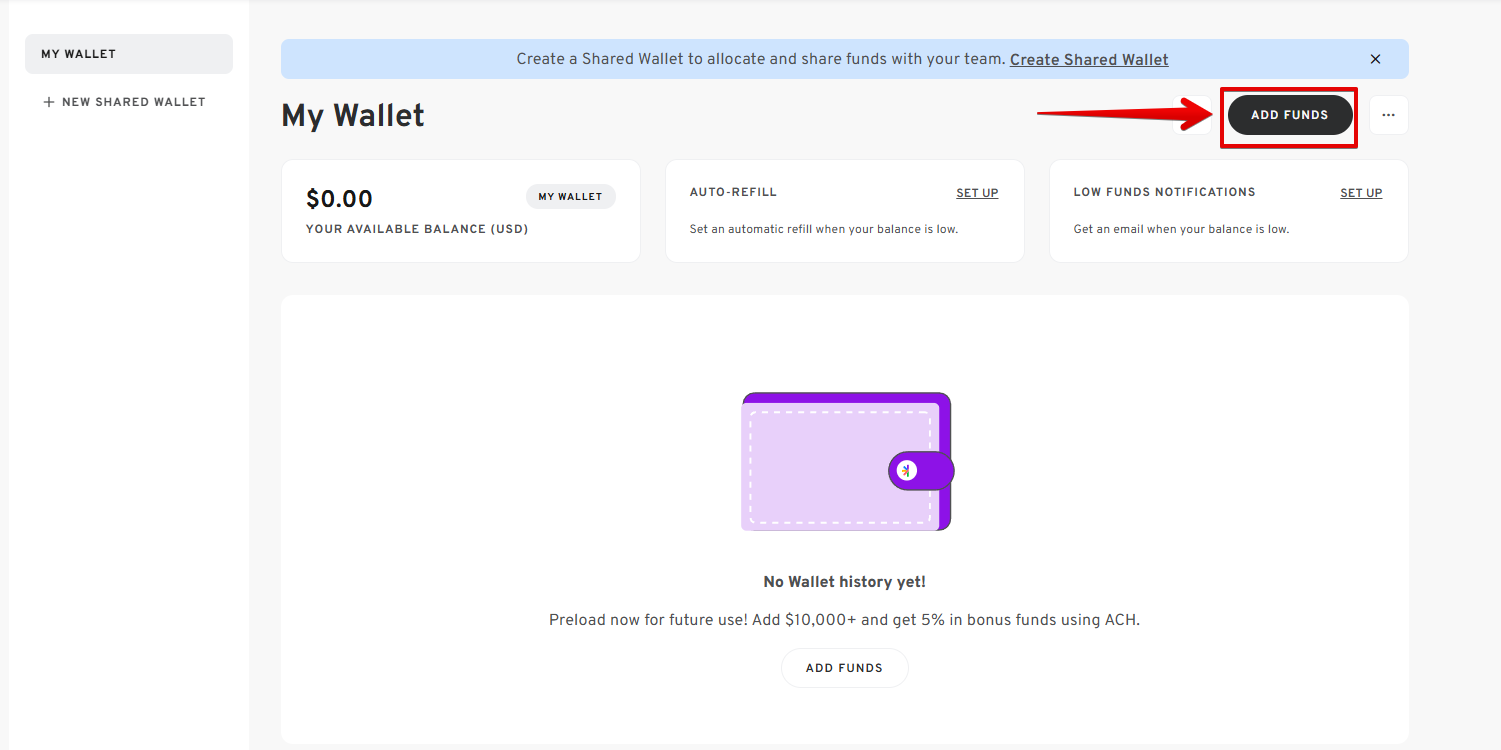Image resolution: width=1501 pixels, height=750 pixels.
Task: Click the dark Add Funds button
Action: (1290, 115)
